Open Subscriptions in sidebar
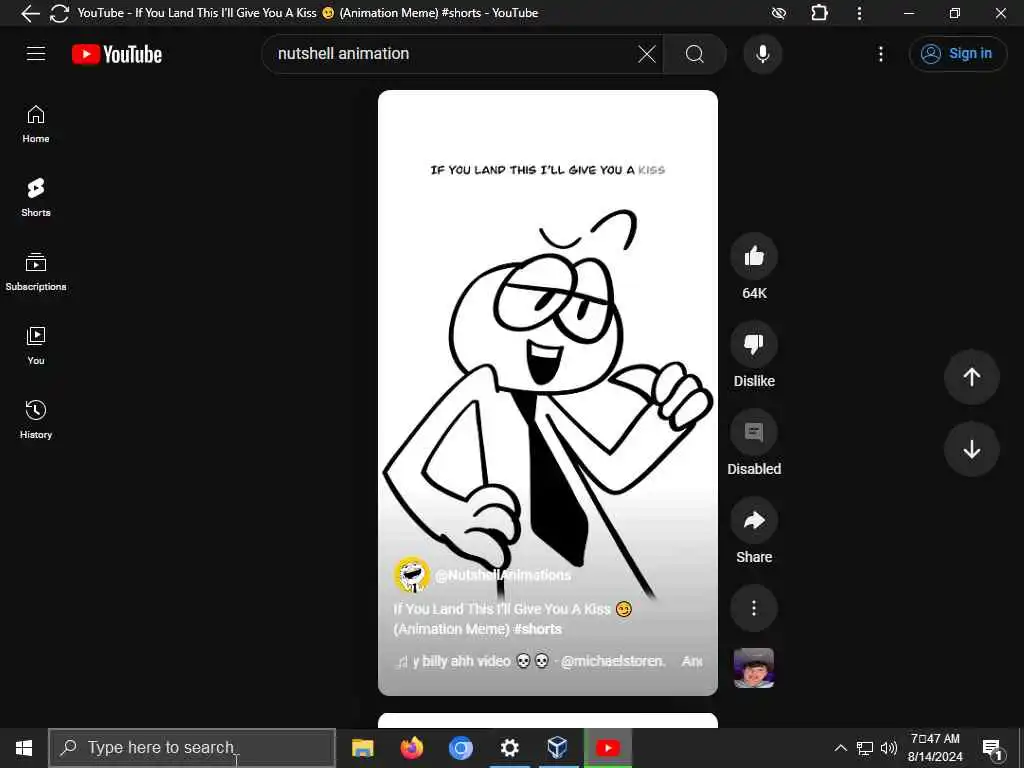Viewport: 1024px width, 768px height. point(36,272)
